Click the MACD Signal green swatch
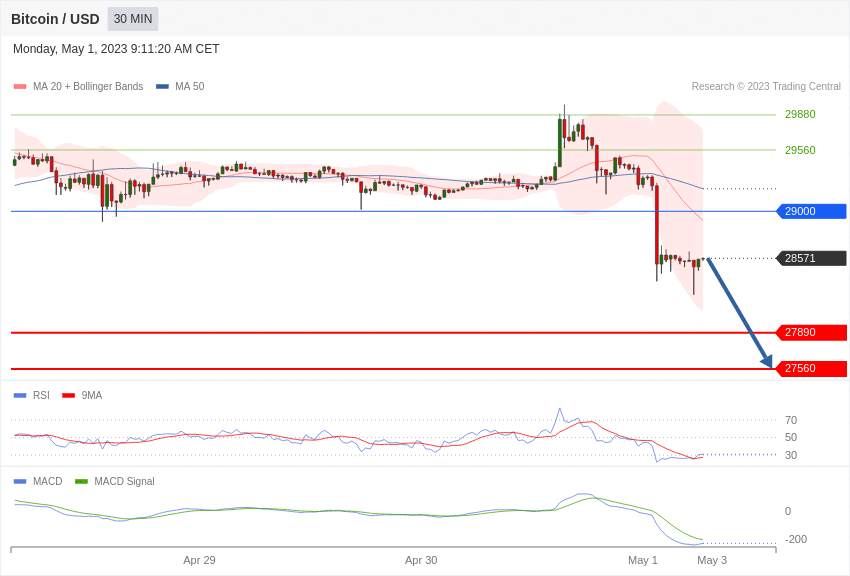 [81, 481]
